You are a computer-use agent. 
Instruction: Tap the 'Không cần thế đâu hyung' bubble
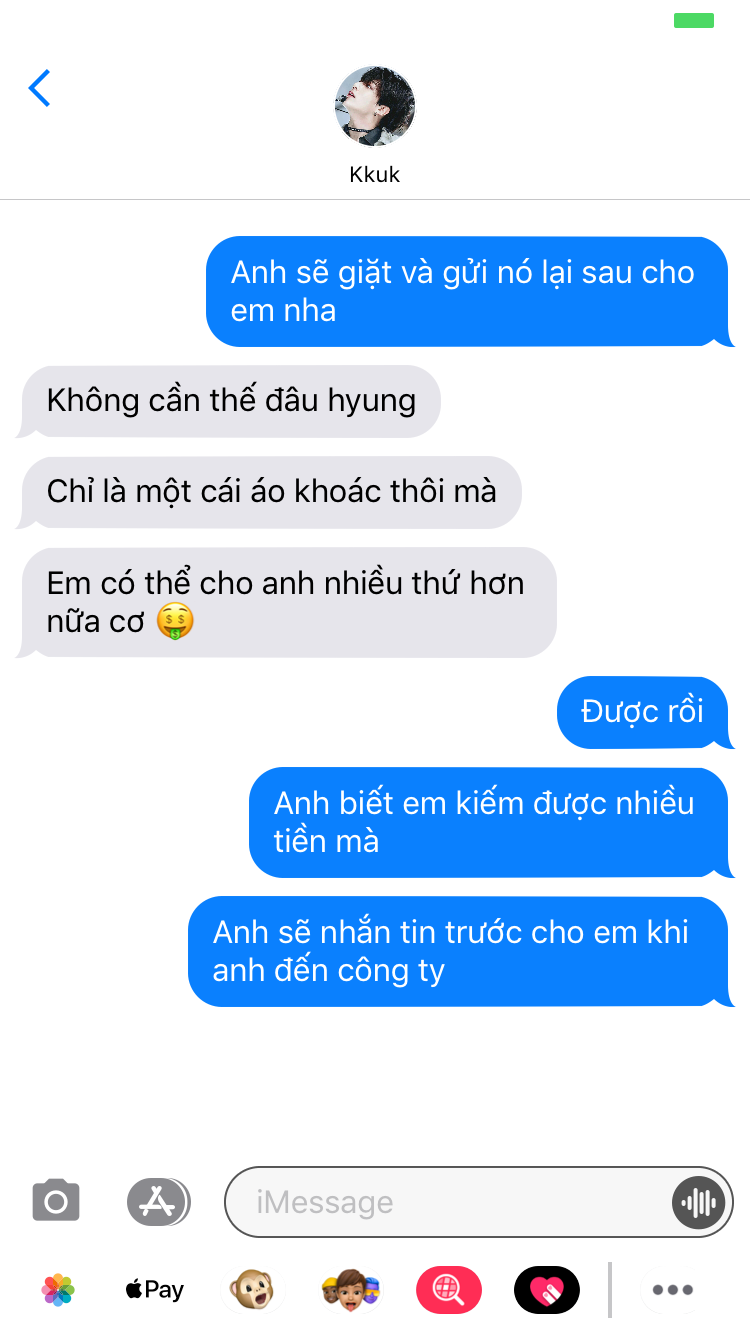point(230,401)
